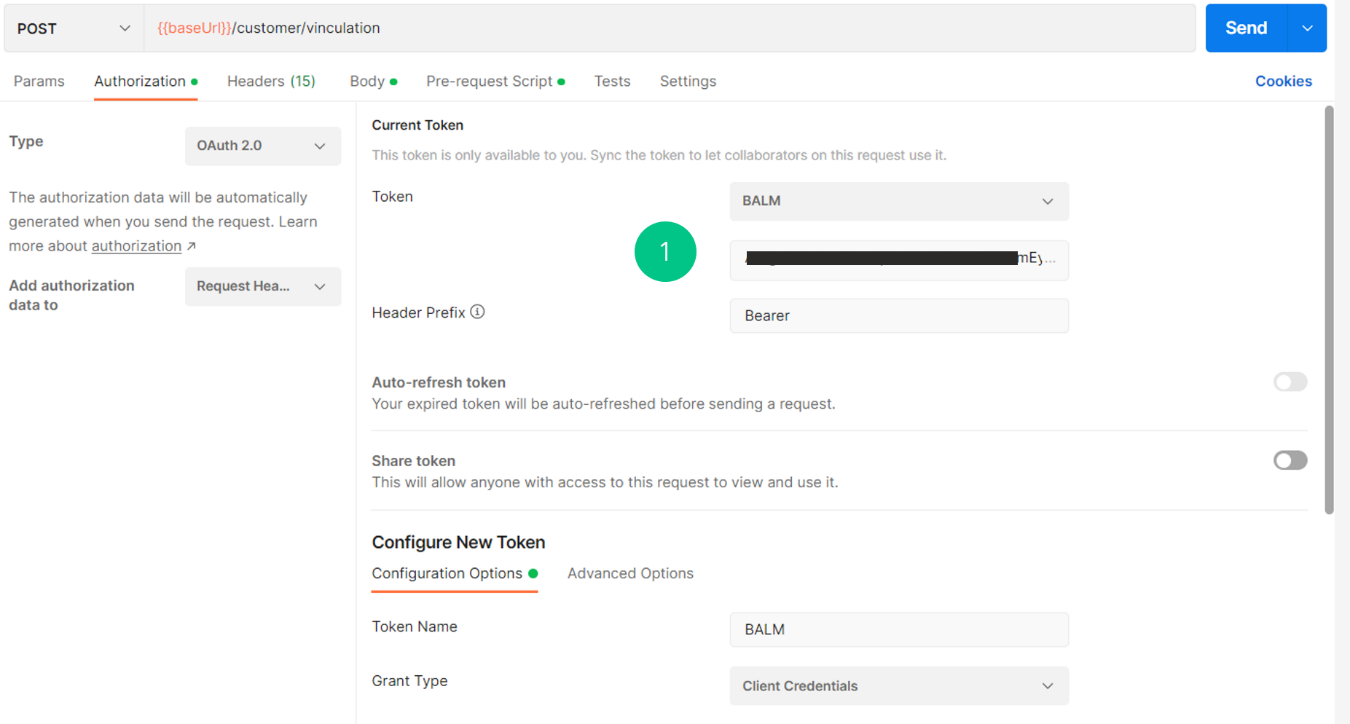Click the Token Name input field

click(x=898, y=630)
